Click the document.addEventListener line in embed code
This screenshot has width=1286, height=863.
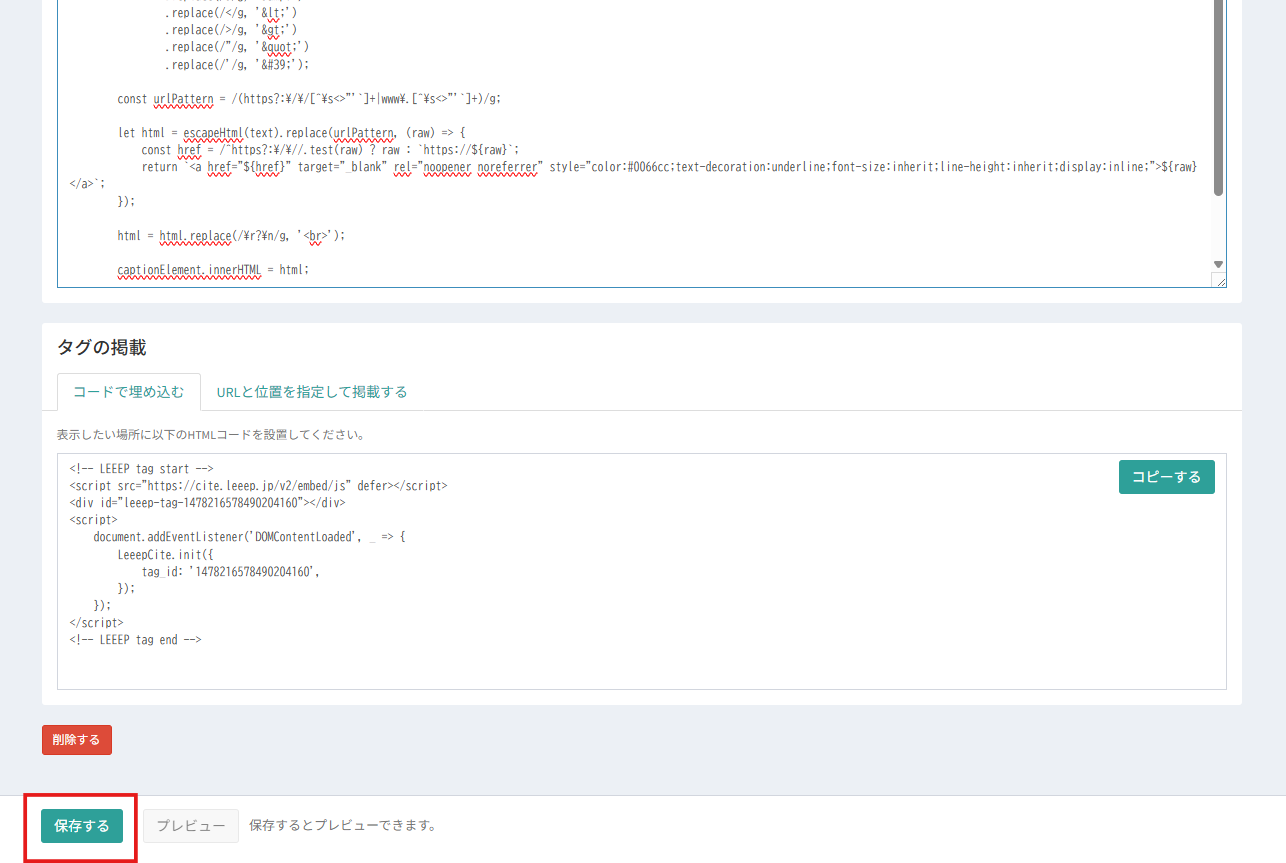pos(249,537)
